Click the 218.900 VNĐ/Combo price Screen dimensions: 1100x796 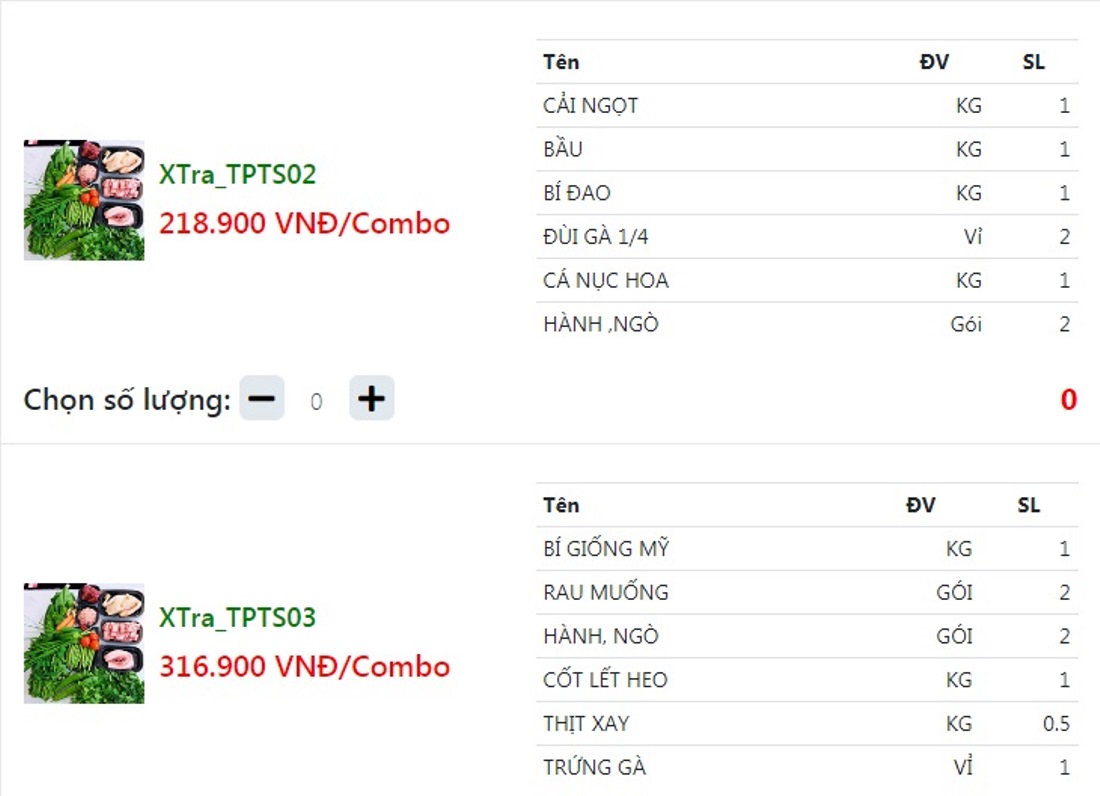click(304, 223)
